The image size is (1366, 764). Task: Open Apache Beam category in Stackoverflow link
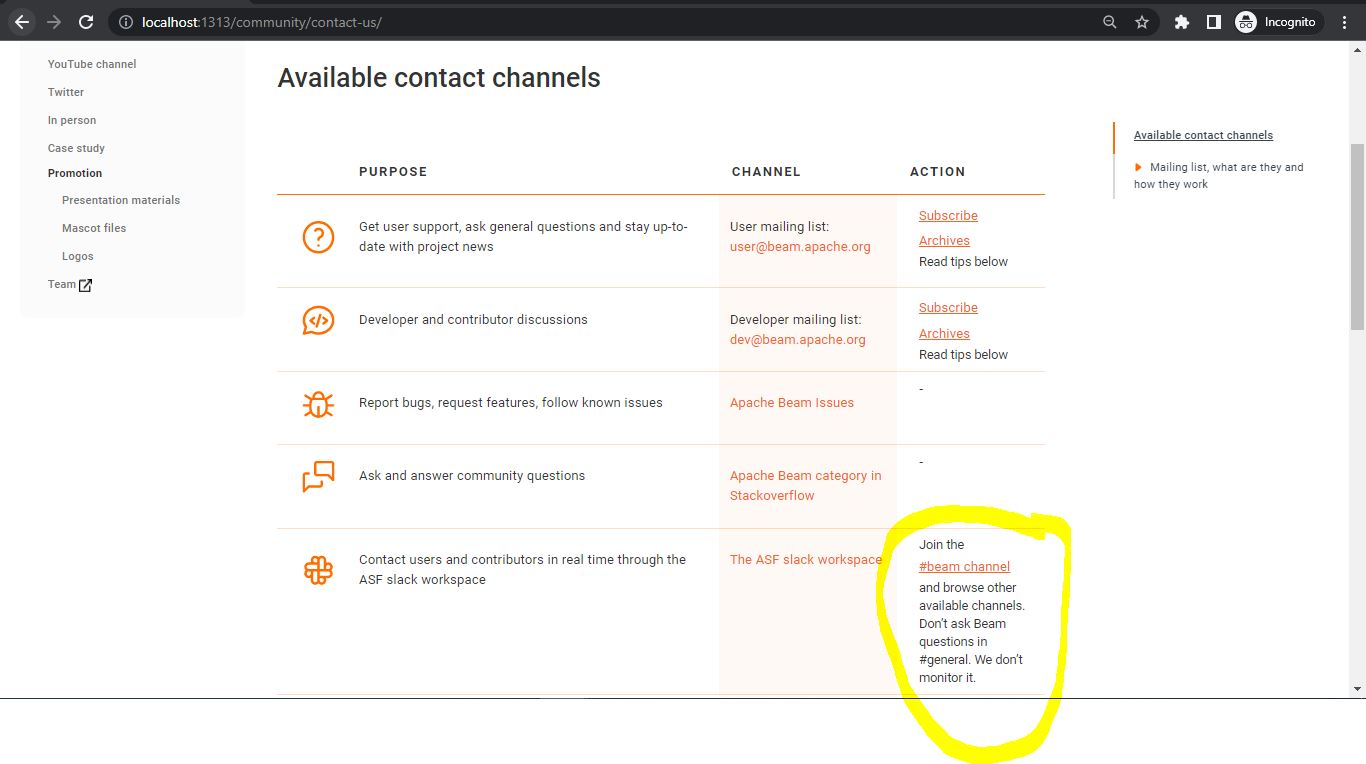pyautogui.click(x=806, y=485)
